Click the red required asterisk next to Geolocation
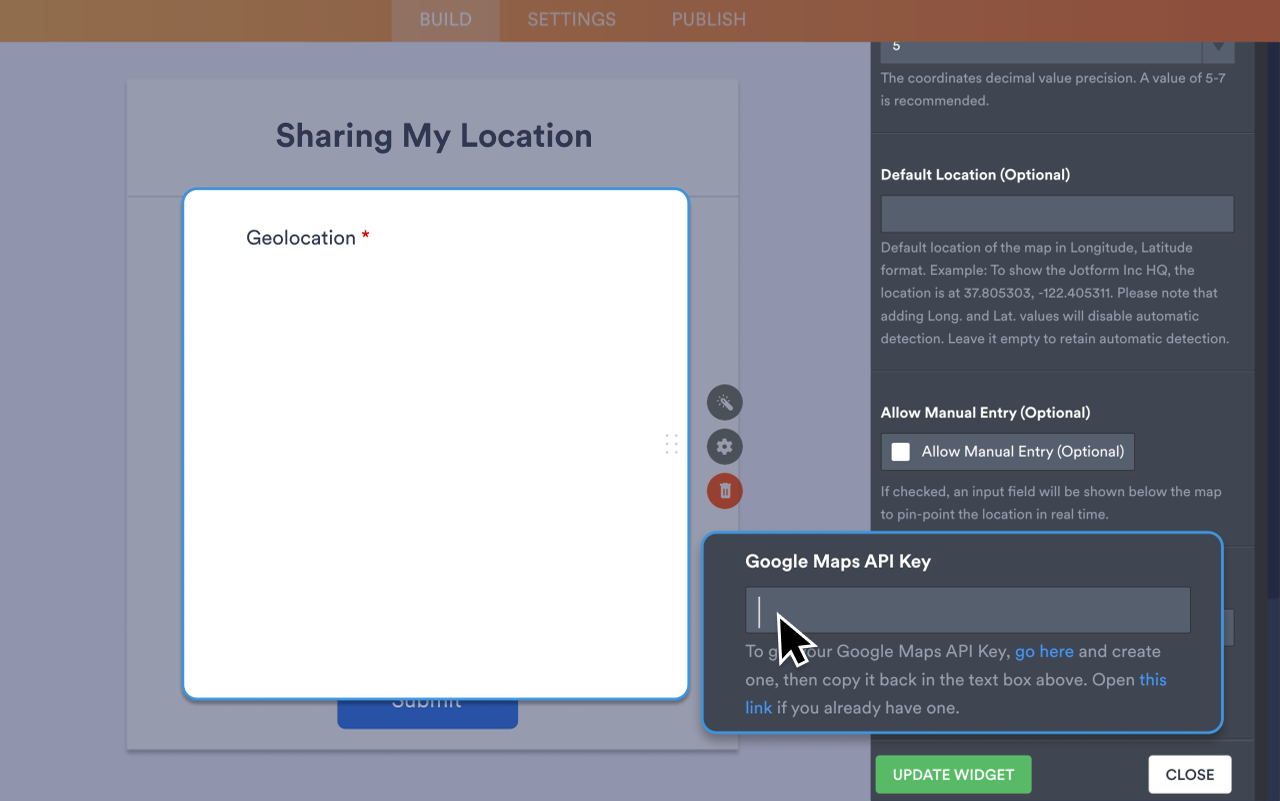This screenshot has height=801, width=1280. pos(364,236)
